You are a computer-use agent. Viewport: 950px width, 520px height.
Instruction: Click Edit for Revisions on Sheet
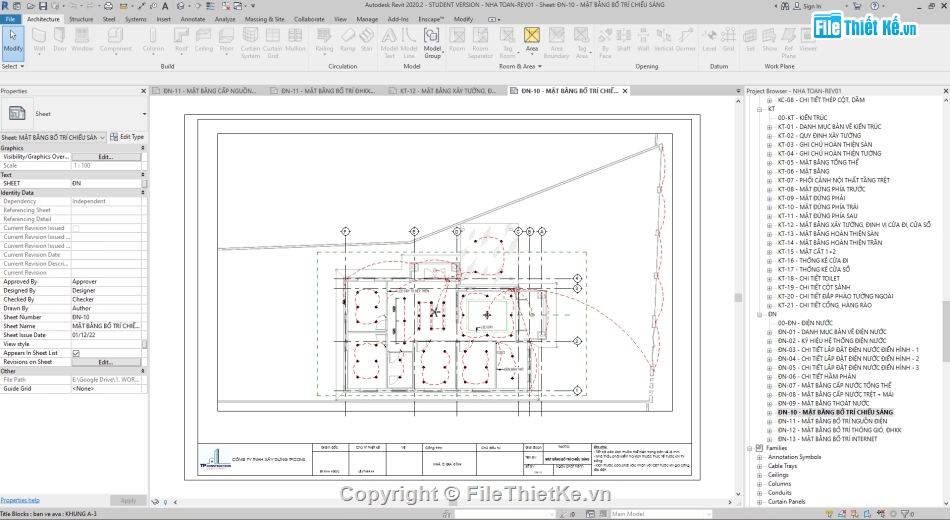pyautogui.click(x=106, y=362)
